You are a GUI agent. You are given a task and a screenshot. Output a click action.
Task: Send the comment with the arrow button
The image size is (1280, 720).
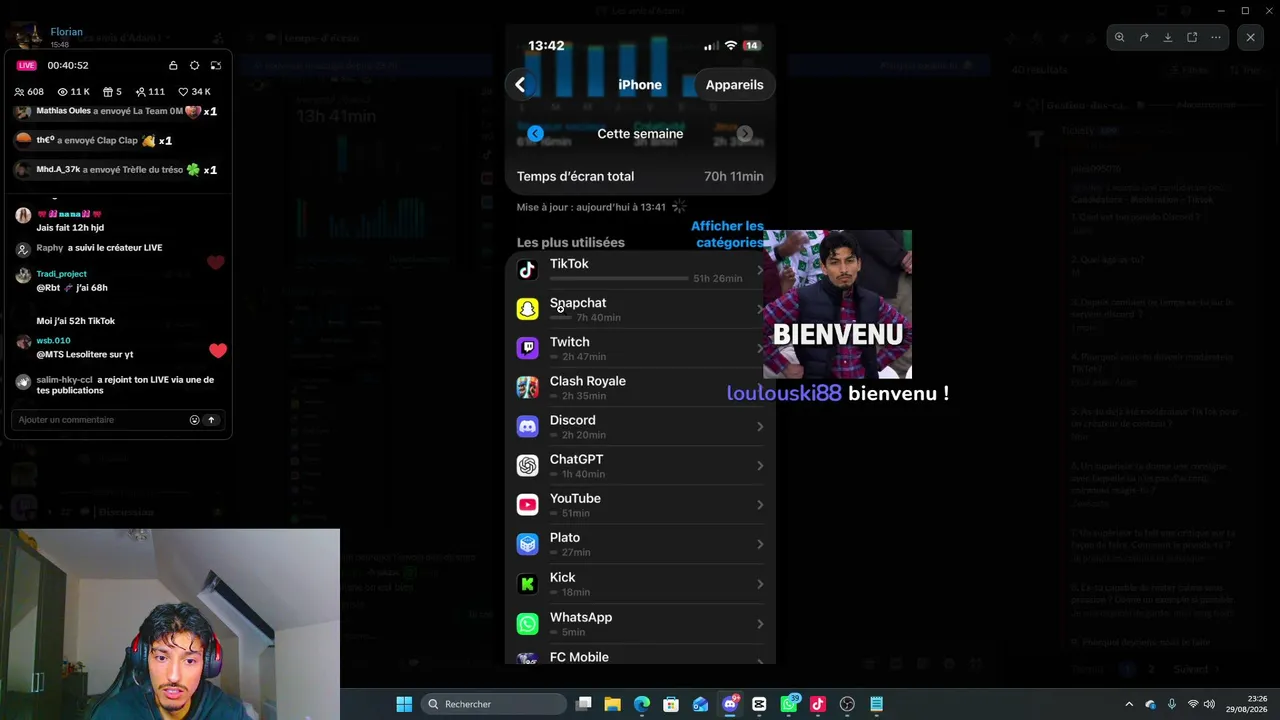[211, 420]
